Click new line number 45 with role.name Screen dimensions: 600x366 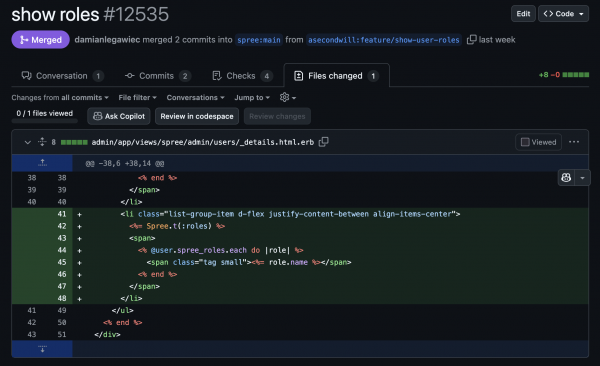(x=62, y=262)
